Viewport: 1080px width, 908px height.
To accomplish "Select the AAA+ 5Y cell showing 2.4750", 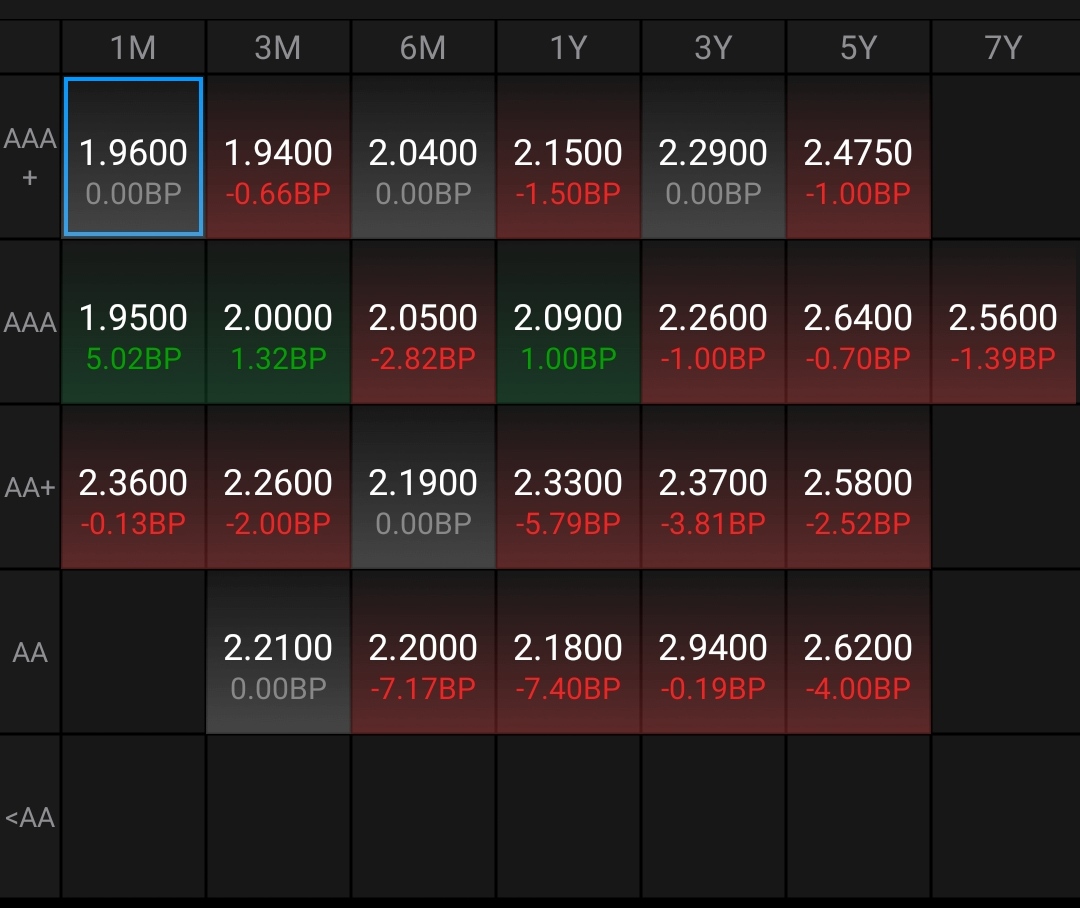I will pos(858,157).
